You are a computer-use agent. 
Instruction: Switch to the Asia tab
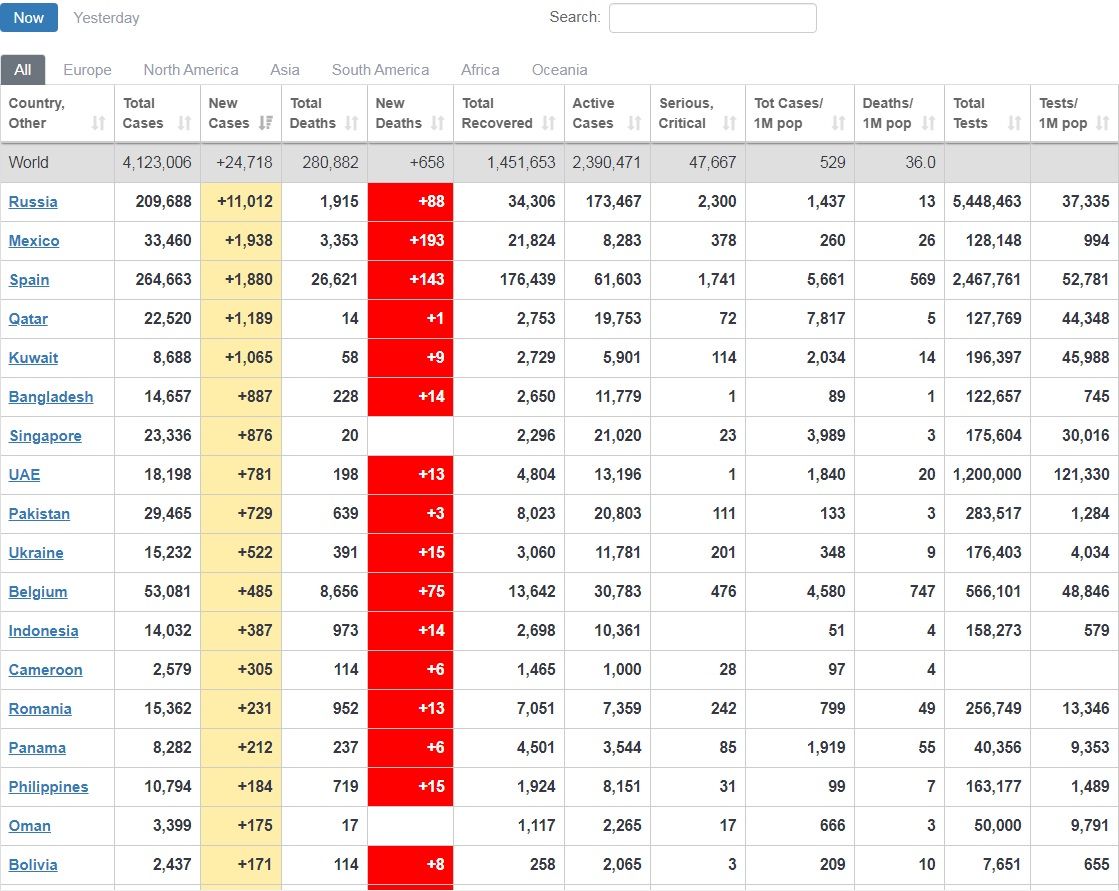click(284, 70)
